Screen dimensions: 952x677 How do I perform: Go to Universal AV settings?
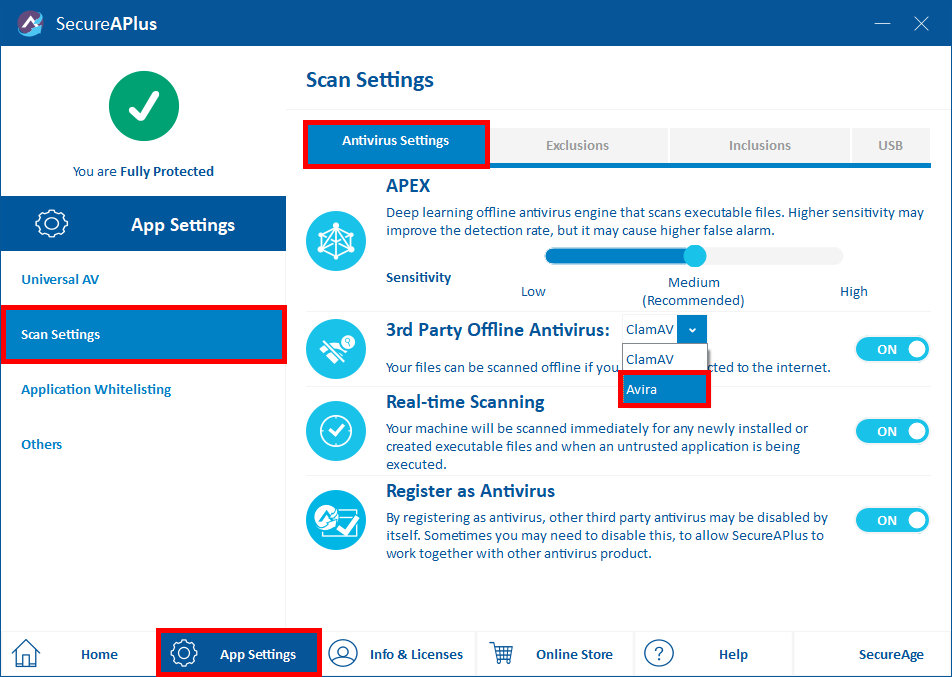[x=61, y=279]
